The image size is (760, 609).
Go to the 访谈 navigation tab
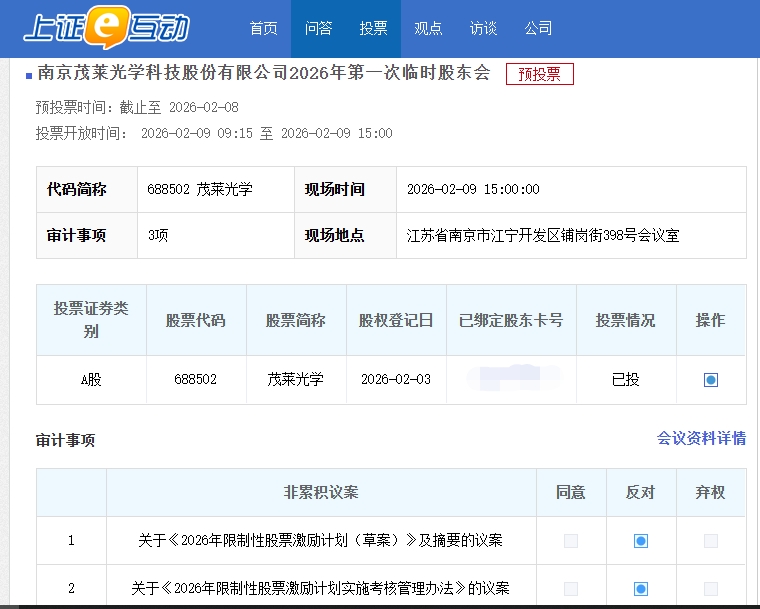tap(483, 28)
